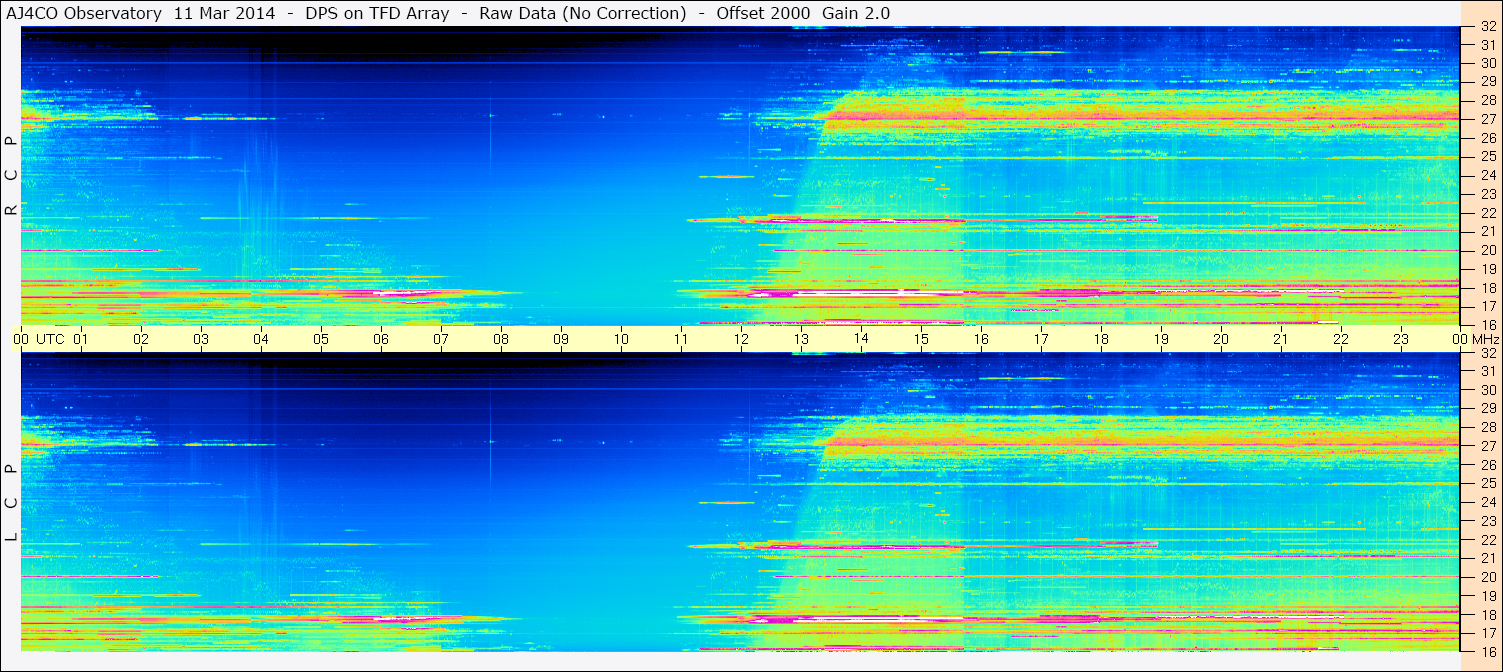Click the 21 hour time axis label
Image resolution: width=1503 pixels, height=672 pixels.
click(x=1281, y=339)
